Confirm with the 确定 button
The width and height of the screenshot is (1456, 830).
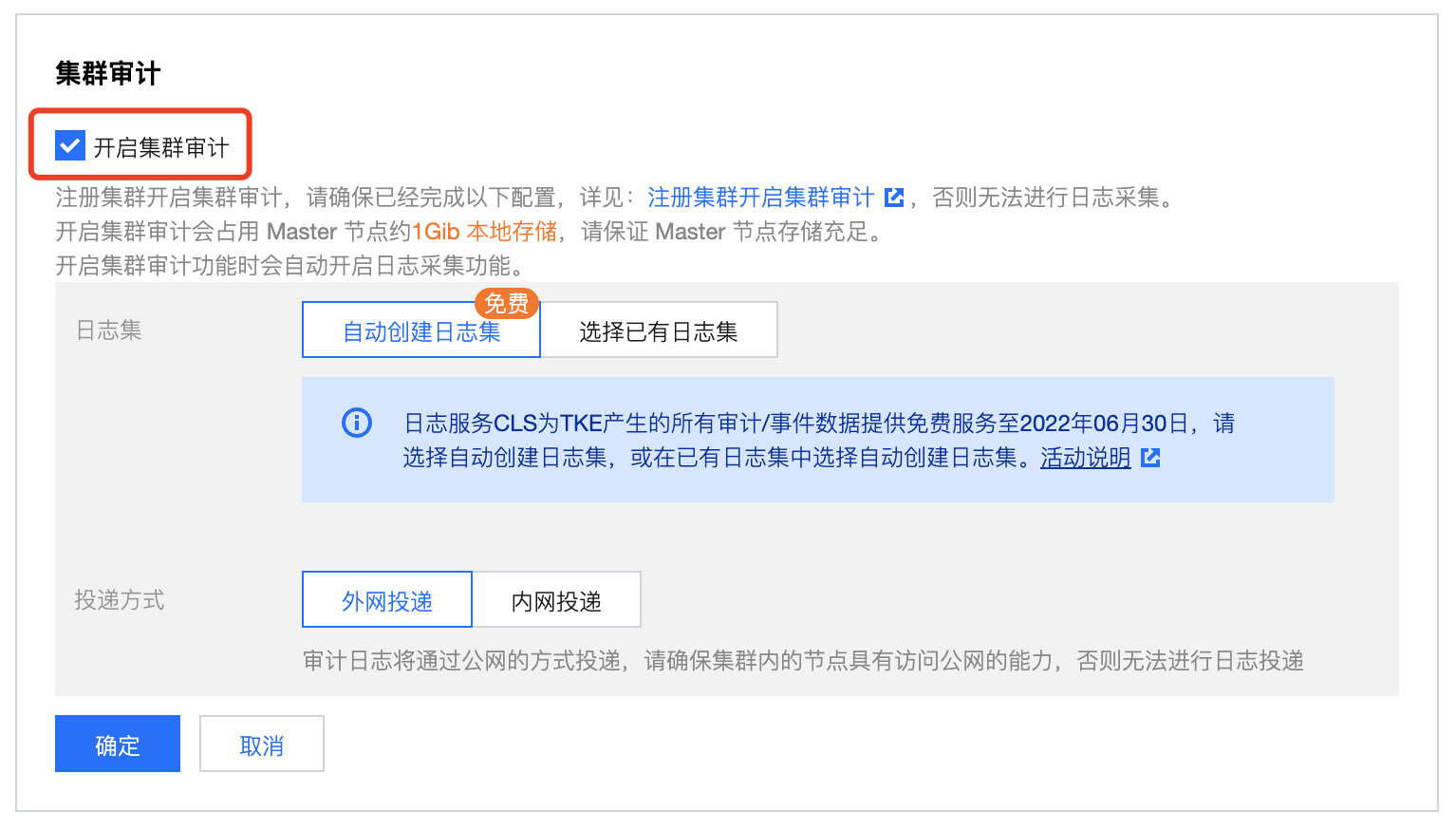[x=118, y=745]
